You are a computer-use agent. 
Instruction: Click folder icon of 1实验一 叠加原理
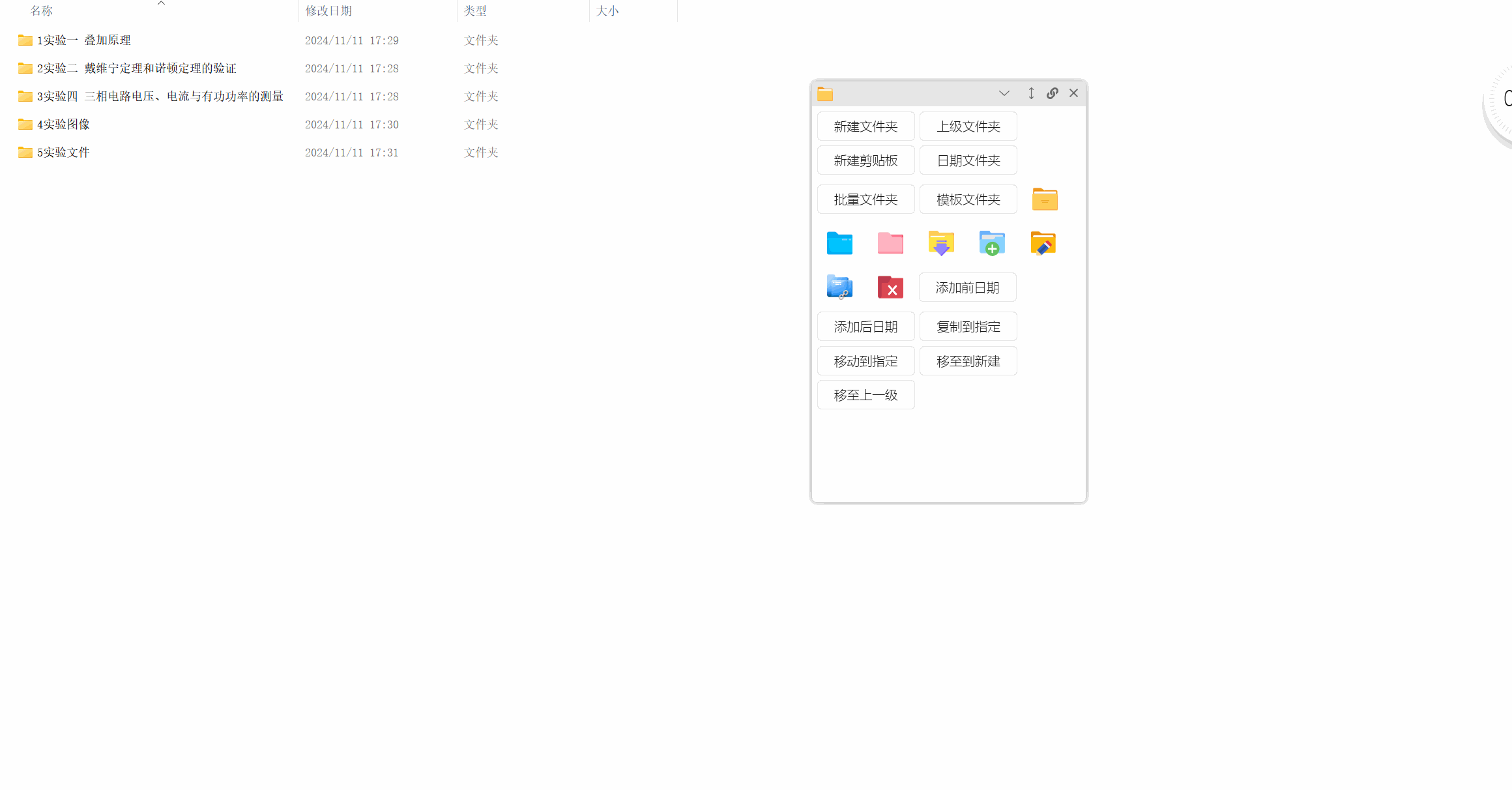click(x=25, y=40)
